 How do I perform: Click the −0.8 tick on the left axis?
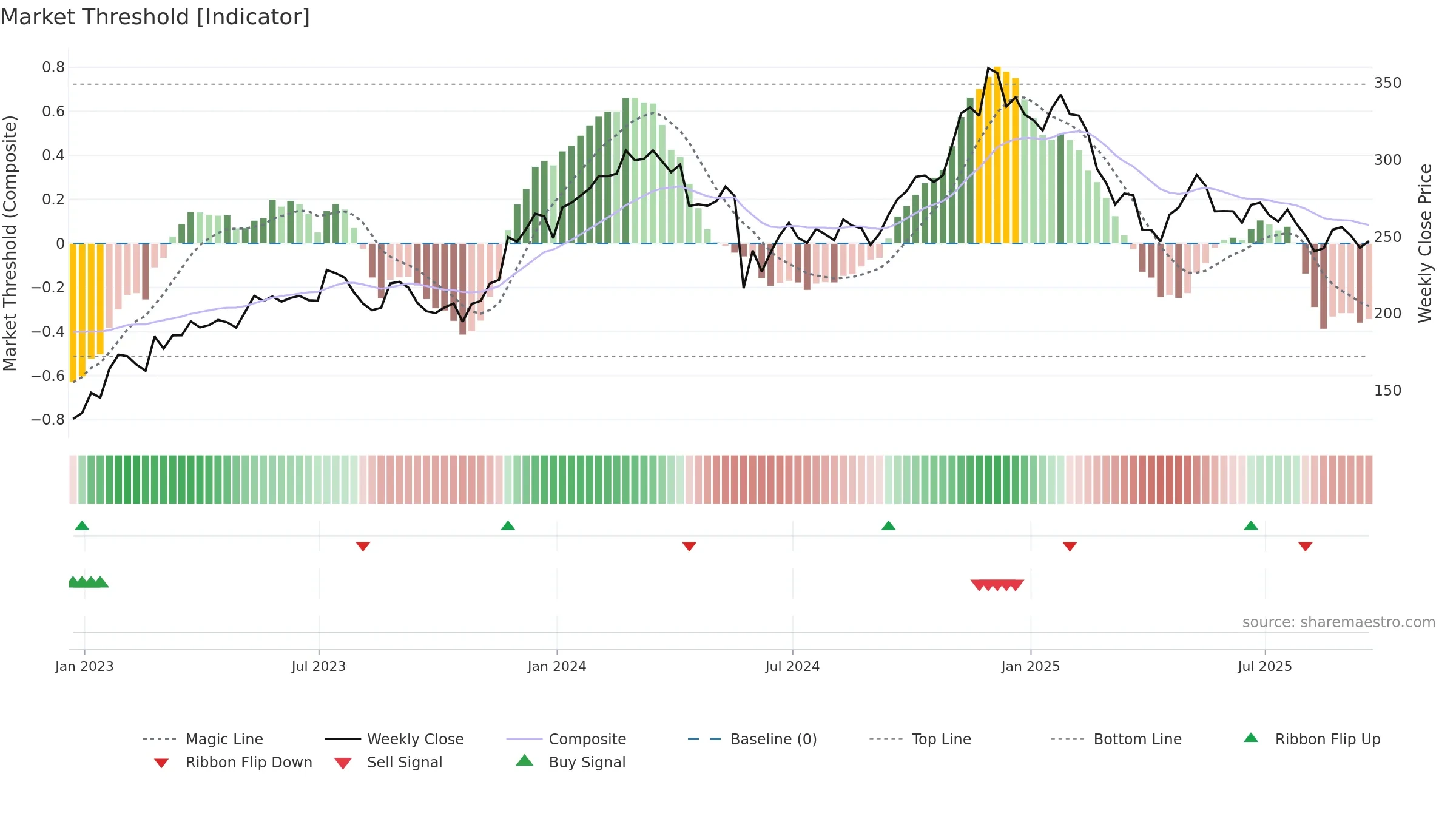48,419
